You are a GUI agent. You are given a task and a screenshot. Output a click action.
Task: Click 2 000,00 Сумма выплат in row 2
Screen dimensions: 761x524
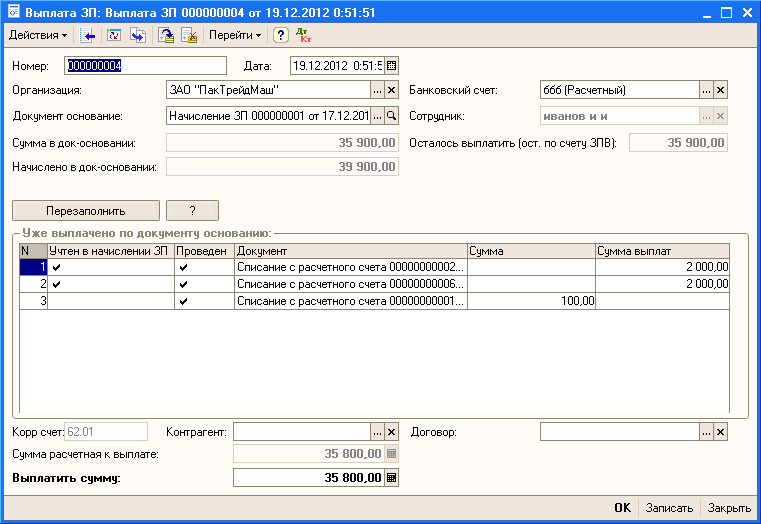pos(662,284)
